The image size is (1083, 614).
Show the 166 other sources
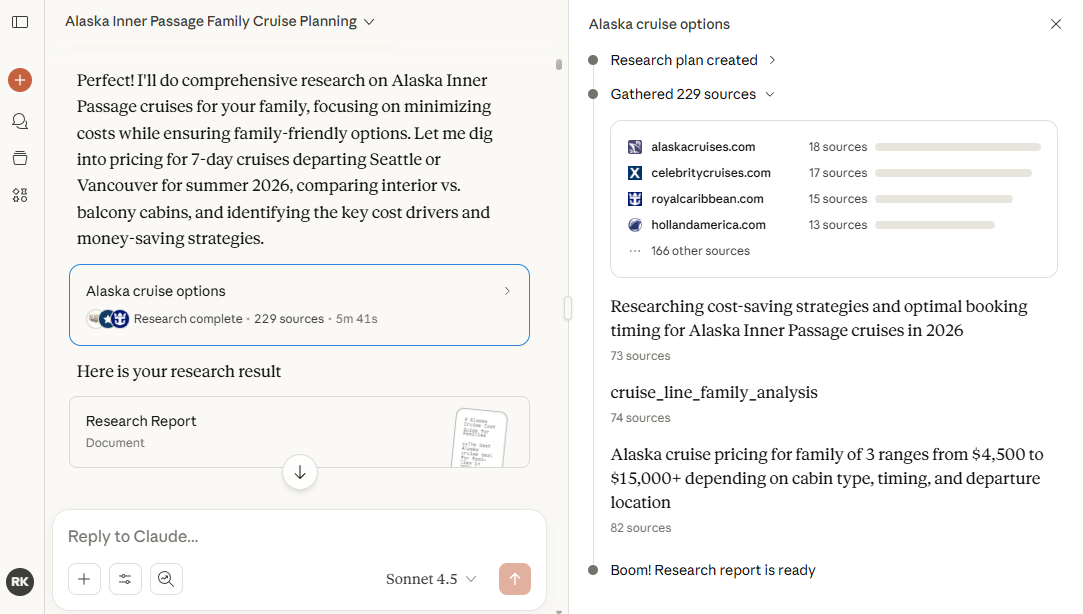[x=700, y=251]
